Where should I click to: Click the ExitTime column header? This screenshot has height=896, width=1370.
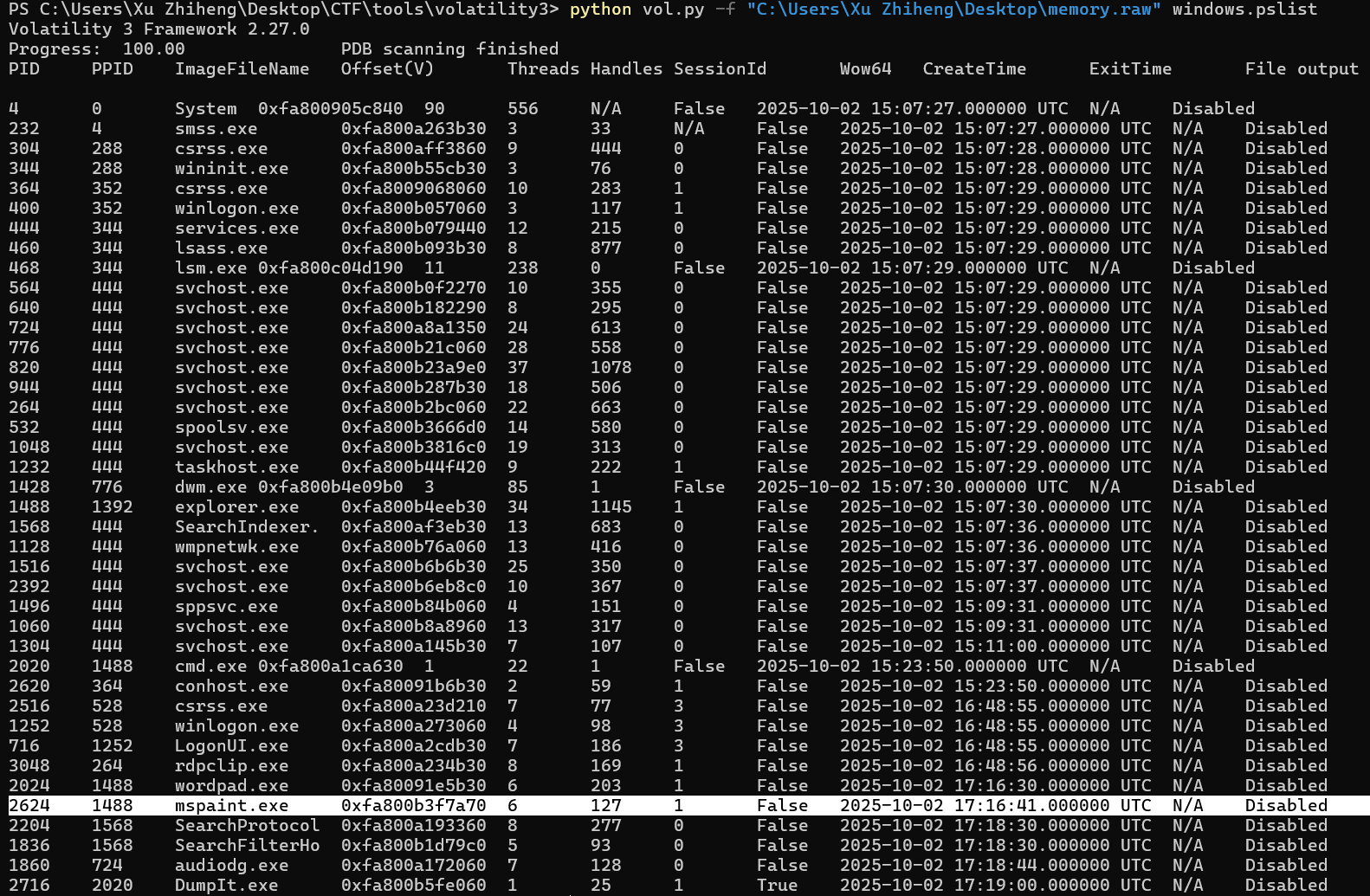(x=1130, y=69)
